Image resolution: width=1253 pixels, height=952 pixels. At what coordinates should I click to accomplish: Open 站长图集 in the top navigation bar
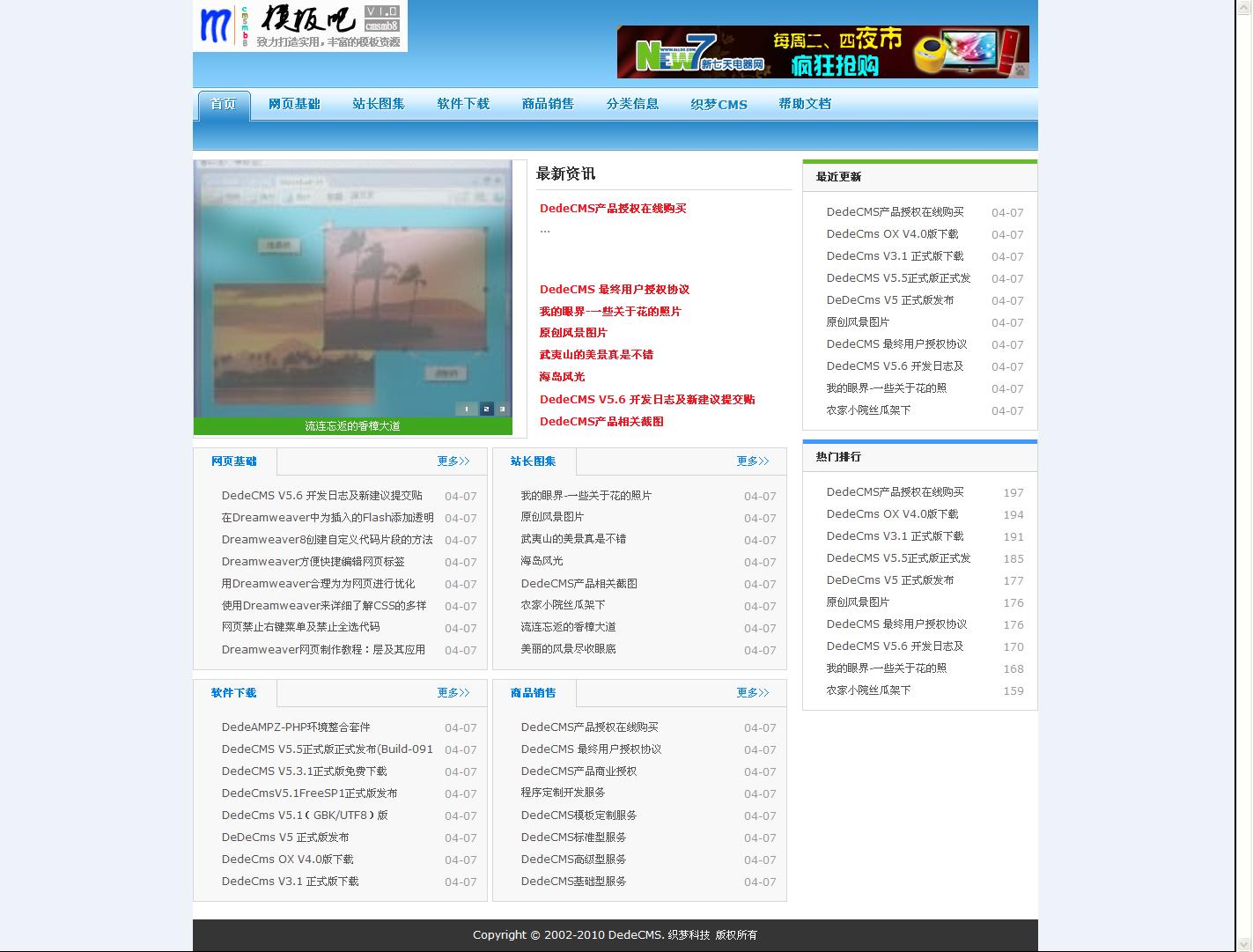click(x=379, y=104)
